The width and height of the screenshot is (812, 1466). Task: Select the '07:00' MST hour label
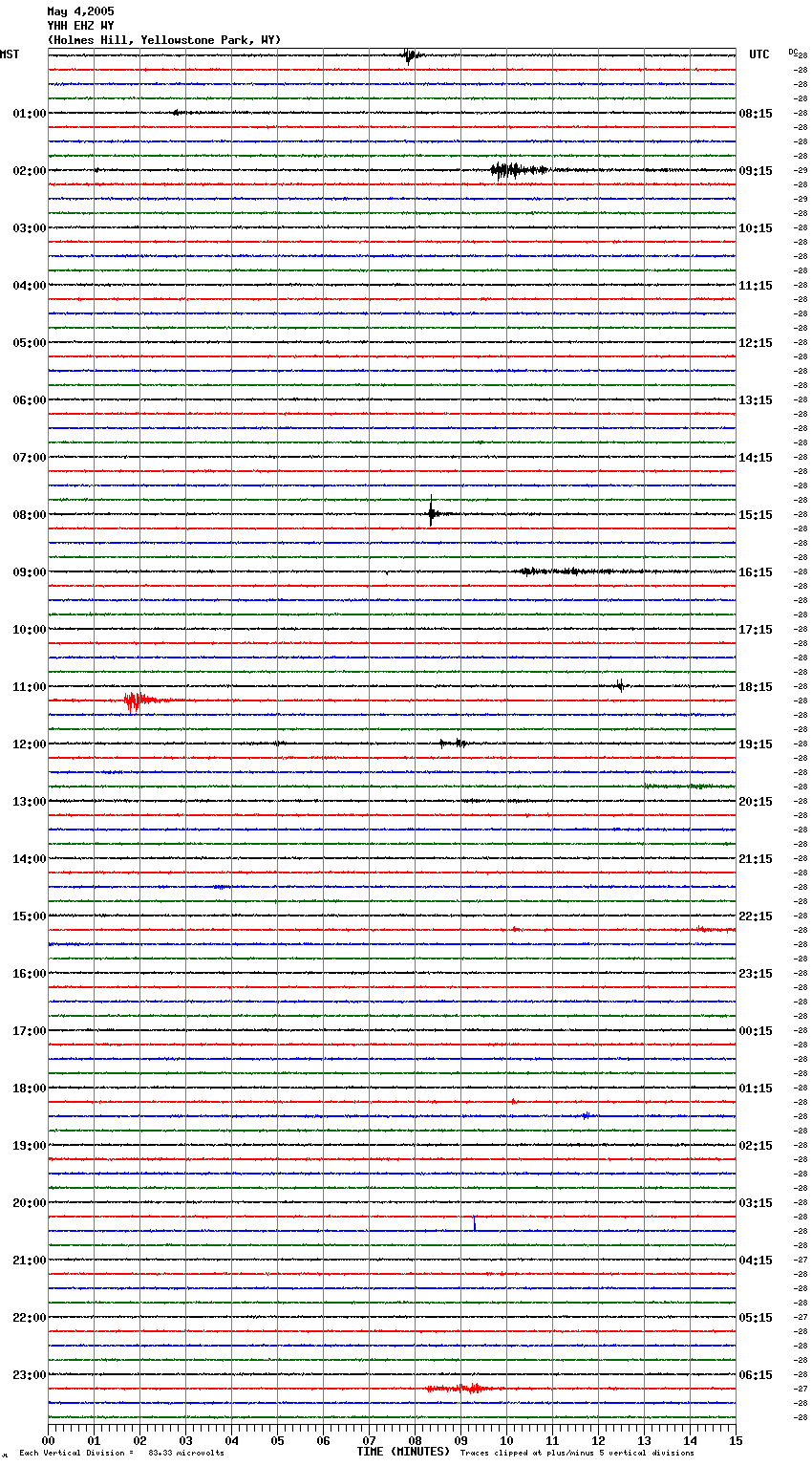[29, 458]
